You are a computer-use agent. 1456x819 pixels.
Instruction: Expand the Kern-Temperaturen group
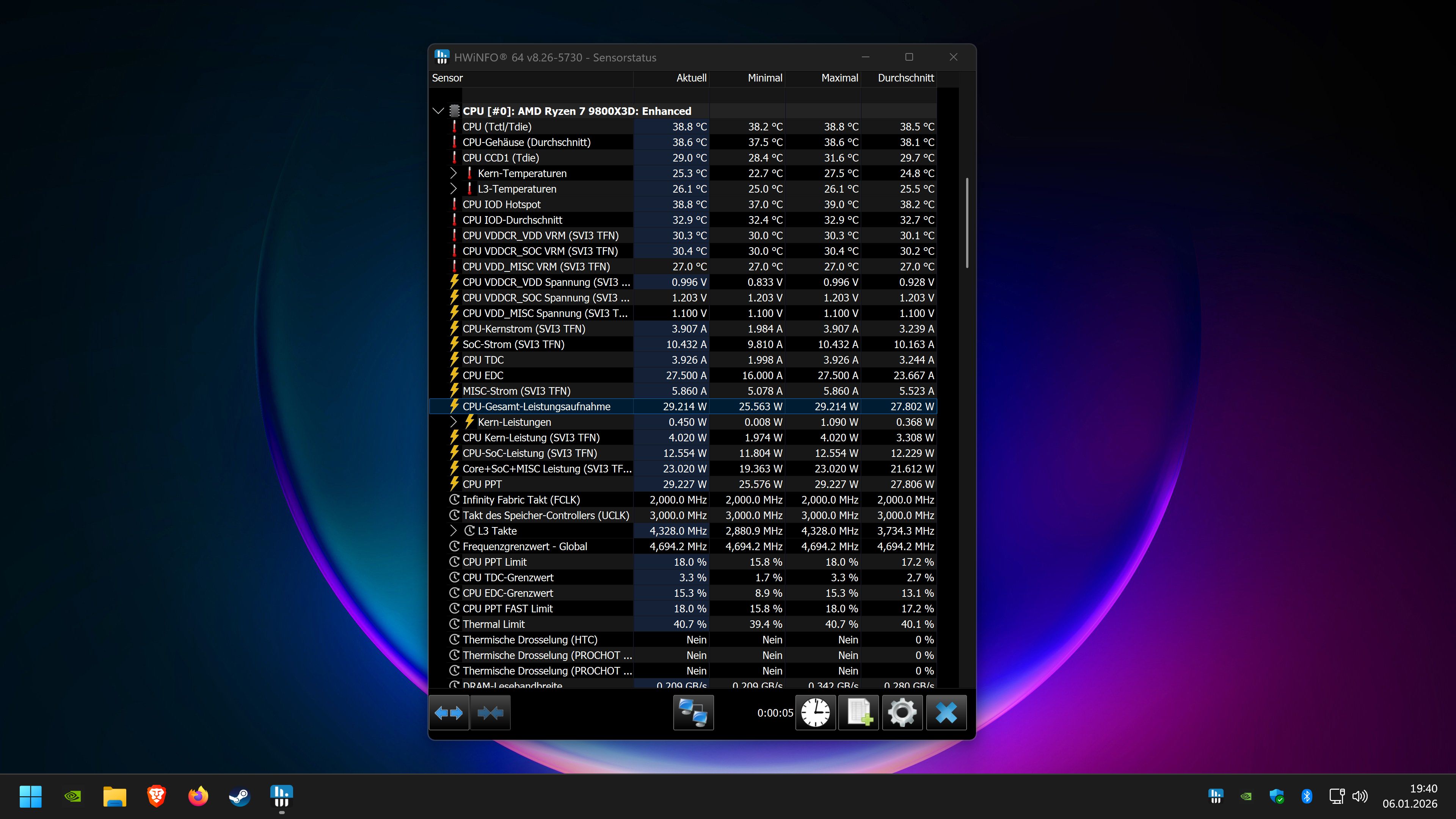pos(454,173)
